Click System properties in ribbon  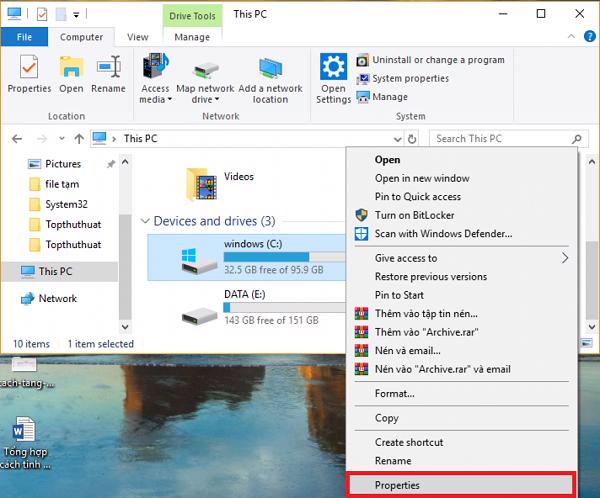(x=409, y=78)
